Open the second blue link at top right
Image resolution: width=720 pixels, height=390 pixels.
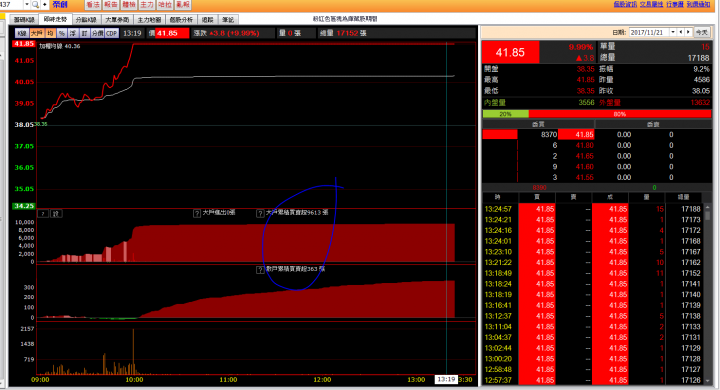(x=651, y=4)
